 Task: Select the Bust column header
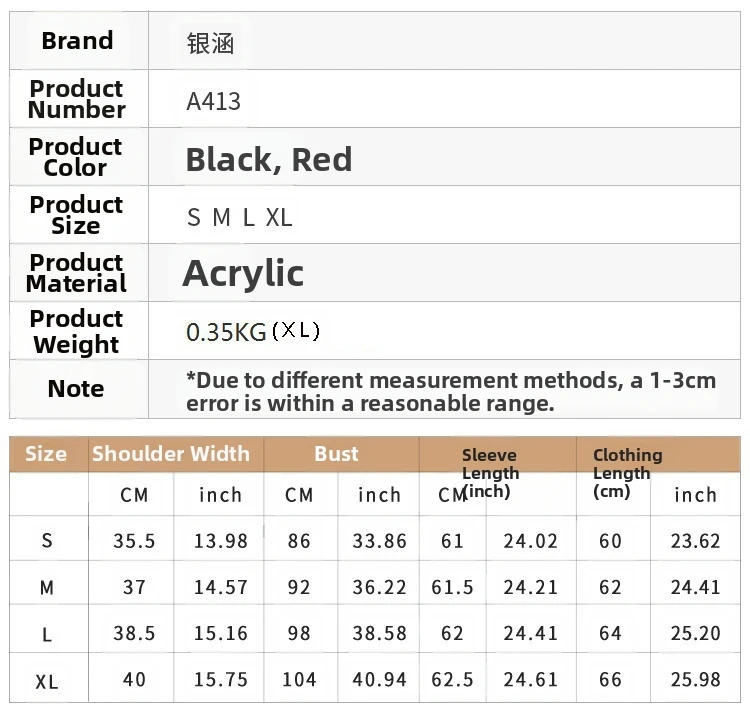click(x=336, y=454)
